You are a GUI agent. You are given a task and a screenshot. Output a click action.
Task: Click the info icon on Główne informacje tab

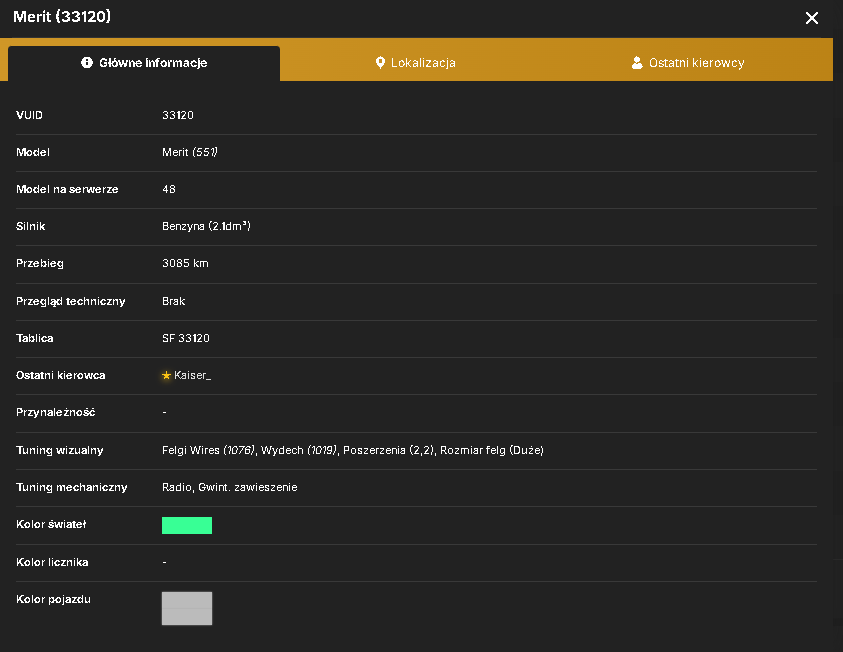tap(87, 63)
